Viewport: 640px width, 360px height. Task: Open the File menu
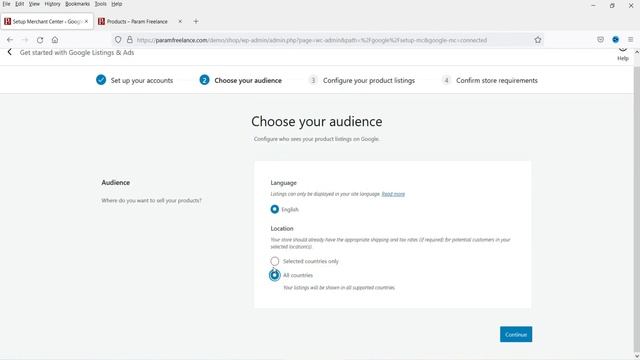[7, 4]
